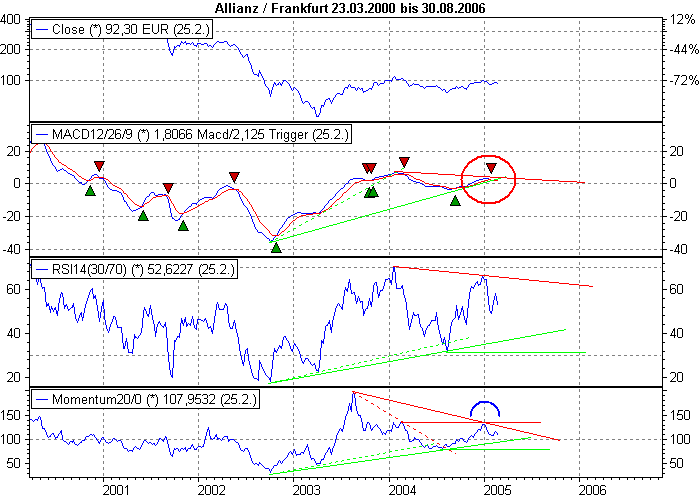Select the 2003 year label on the time axis
Image resolution: width=700 pixels, height=500 pixels.
click(x=307, y=490)
